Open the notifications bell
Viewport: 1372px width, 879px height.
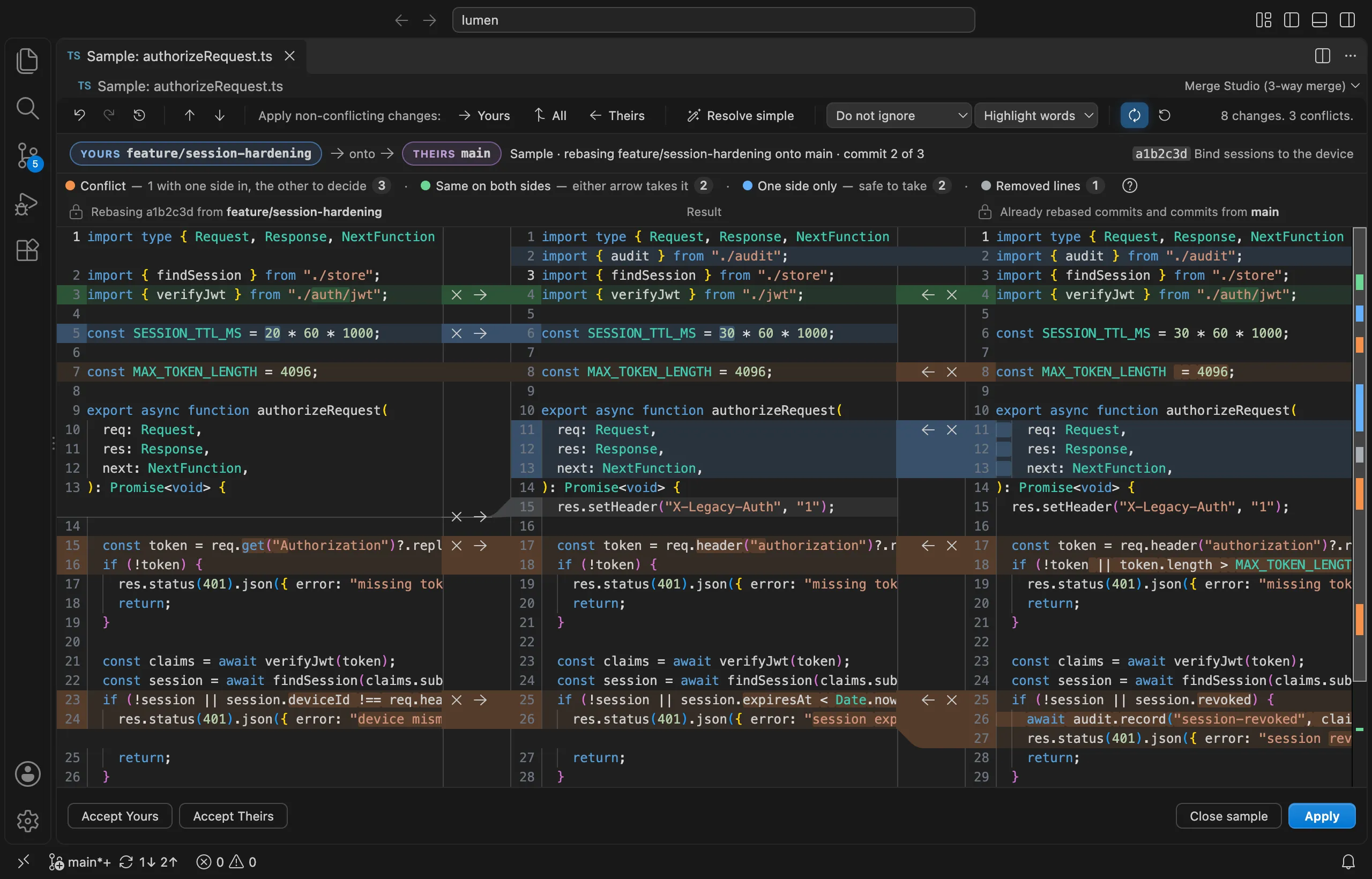[x=1348, y=861]
